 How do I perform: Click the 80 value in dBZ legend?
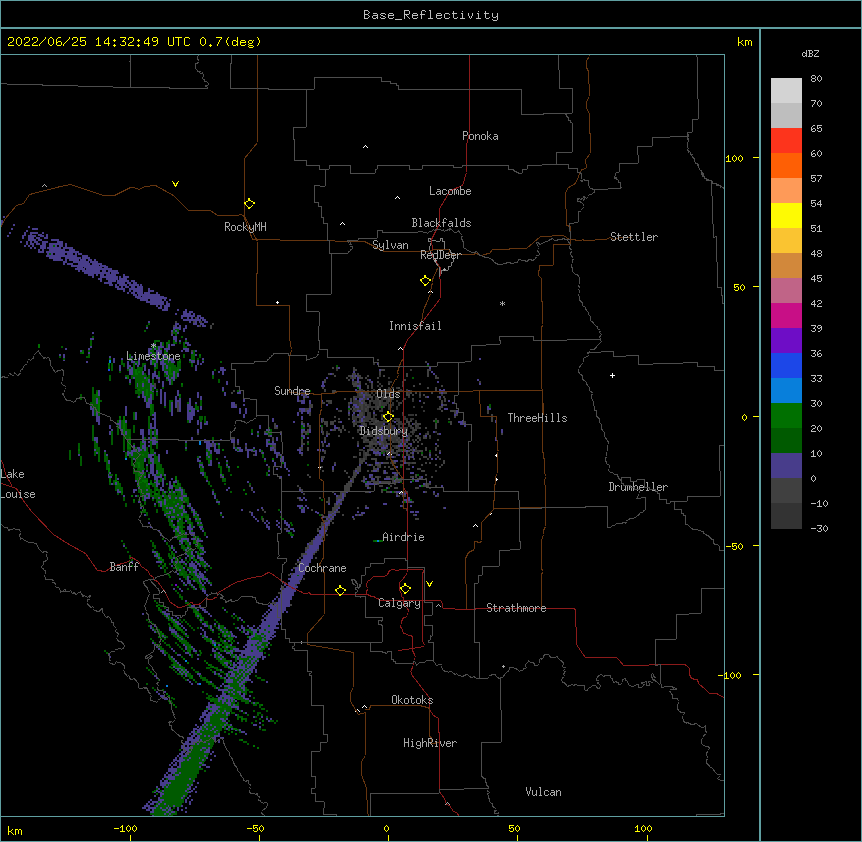pyautogui.click(x=816, y=79)
